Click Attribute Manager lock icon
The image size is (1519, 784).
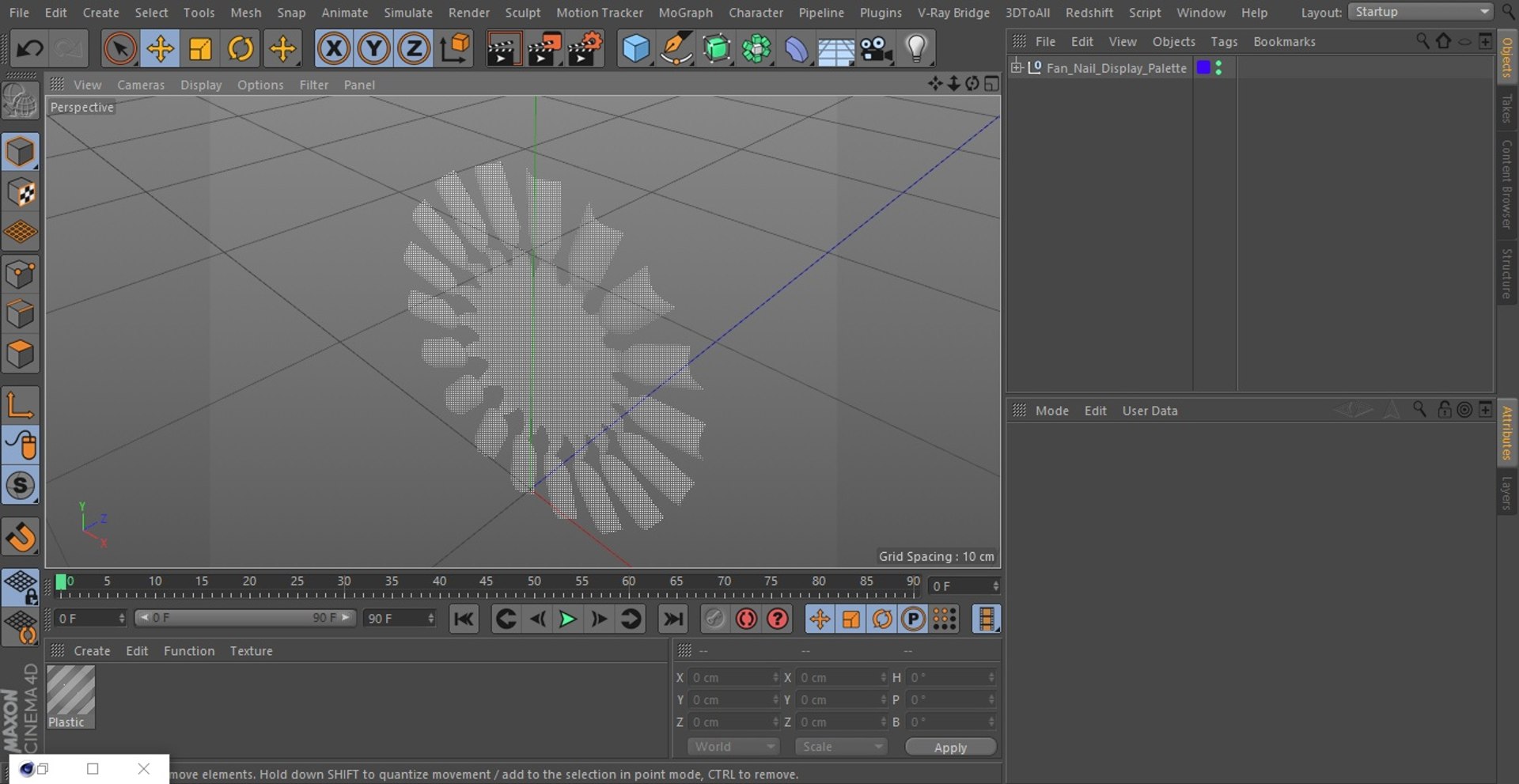pyautogui.click(x=1444, y=409)
